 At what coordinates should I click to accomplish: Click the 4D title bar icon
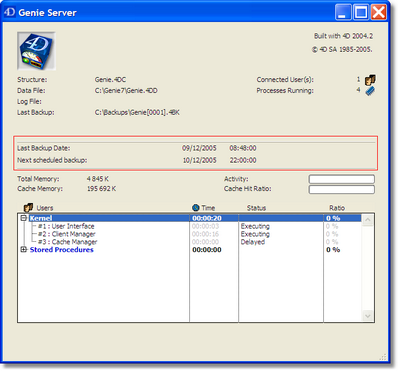click(9, 12)
